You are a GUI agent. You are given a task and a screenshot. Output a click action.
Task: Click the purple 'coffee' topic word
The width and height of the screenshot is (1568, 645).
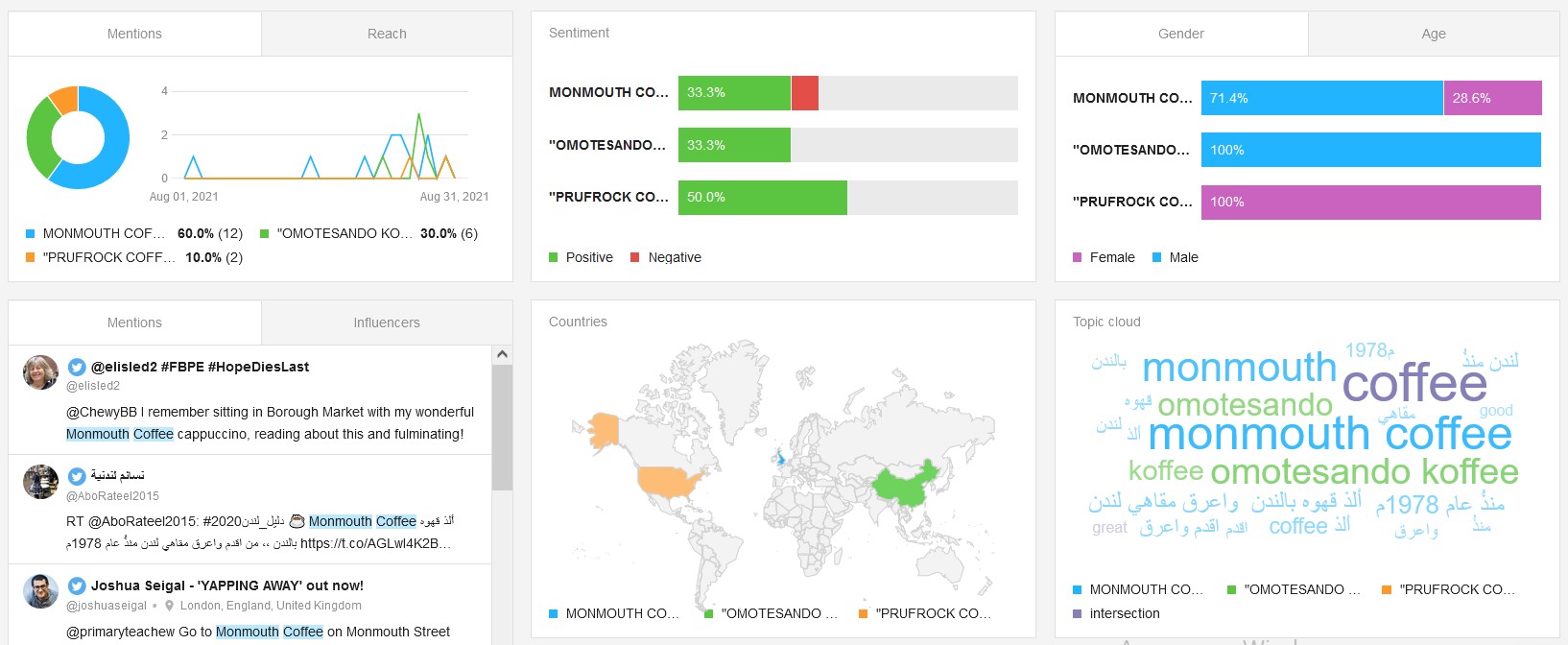1414,383
